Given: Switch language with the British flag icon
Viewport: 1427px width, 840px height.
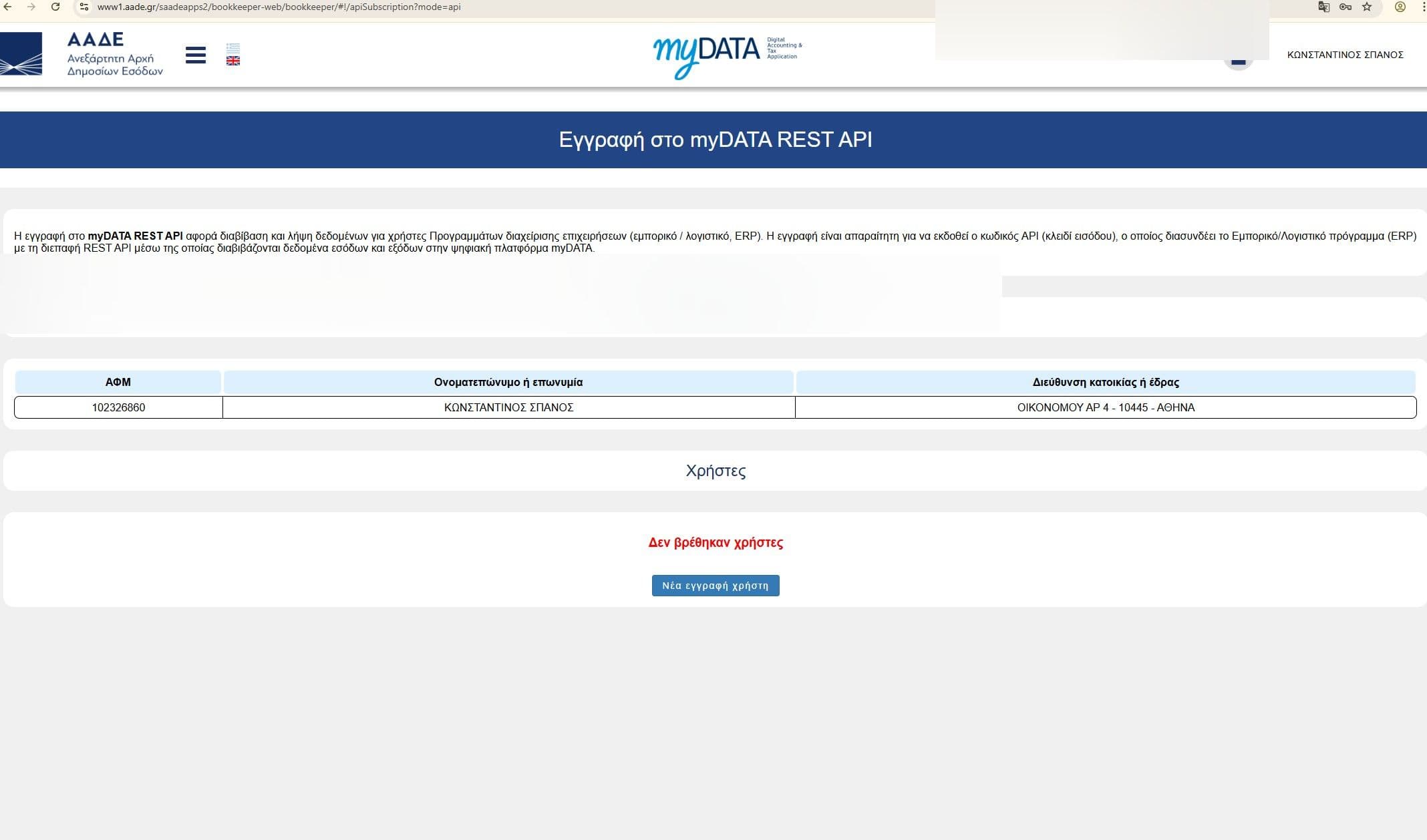Looking at the screenshot, I should (x=233, y=61).
